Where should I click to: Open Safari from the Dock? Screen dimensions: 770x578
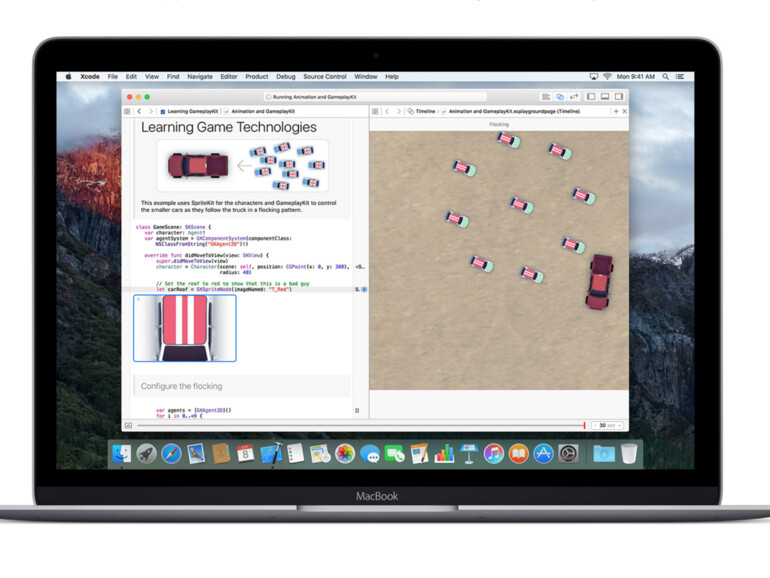click(x=171, y=453)
